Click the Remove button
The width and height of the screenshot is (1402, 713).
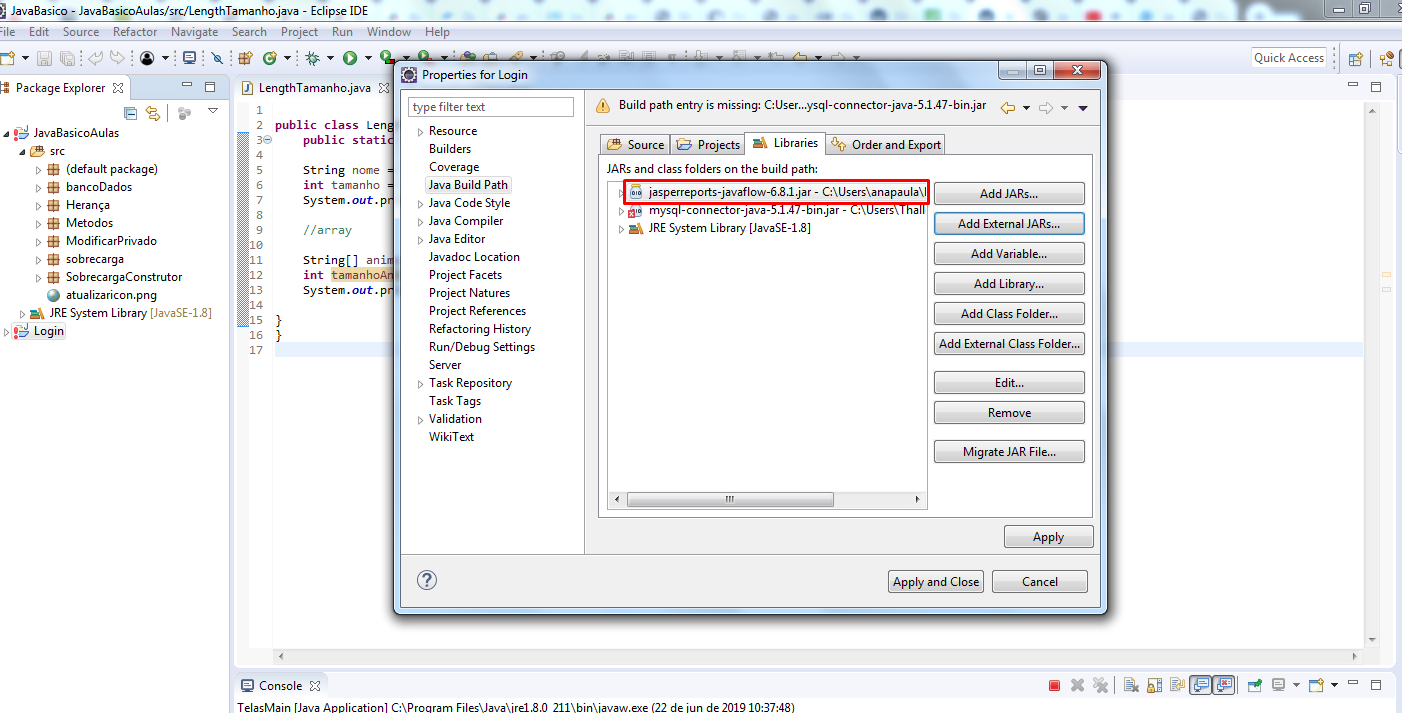pos(1009,413)
